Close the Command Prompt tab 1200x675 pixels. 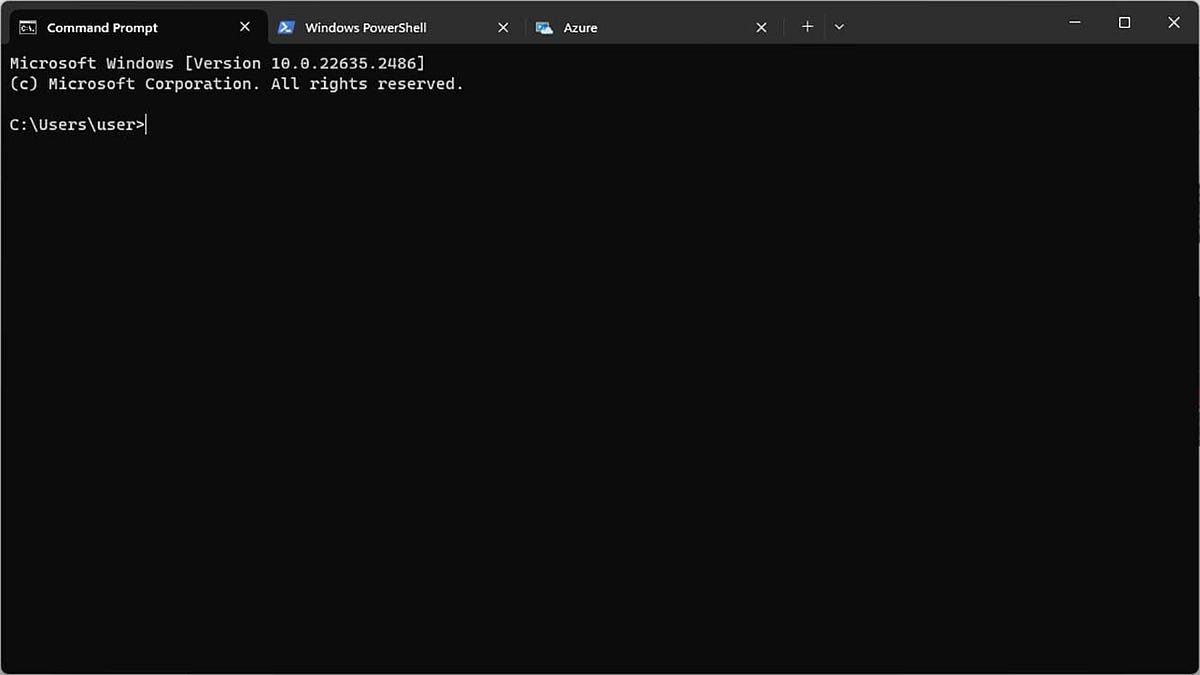point(245,27)
